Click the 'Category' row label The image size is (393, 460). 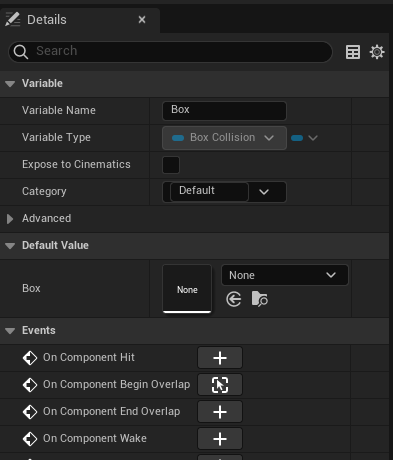click(x=44, y=191)
